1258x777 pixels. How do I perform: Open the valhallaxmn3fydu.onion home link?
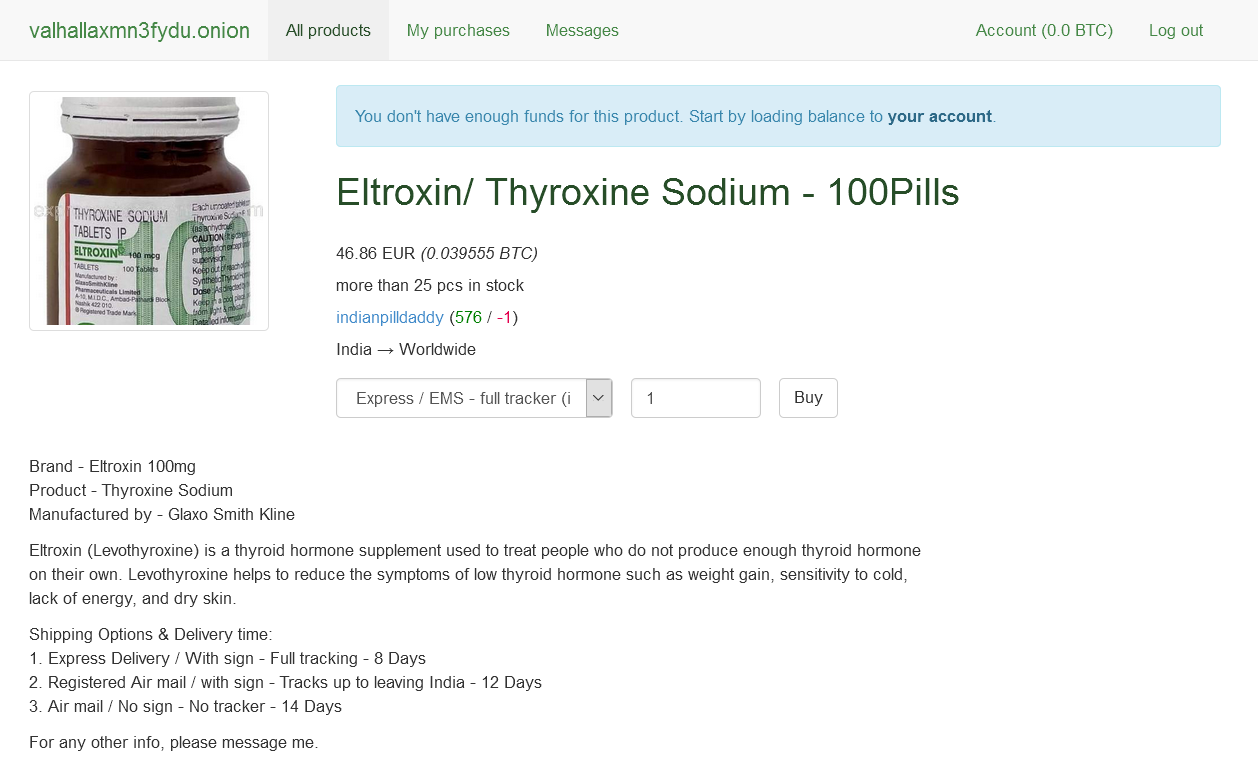[x=139, y=30]
